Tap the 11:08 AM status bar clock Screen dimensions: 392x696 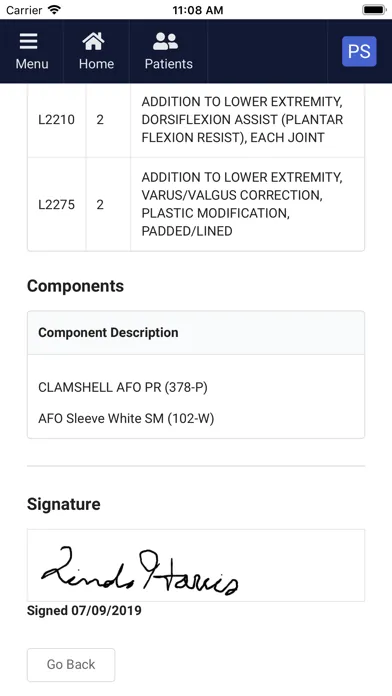[x=198, y=10]
